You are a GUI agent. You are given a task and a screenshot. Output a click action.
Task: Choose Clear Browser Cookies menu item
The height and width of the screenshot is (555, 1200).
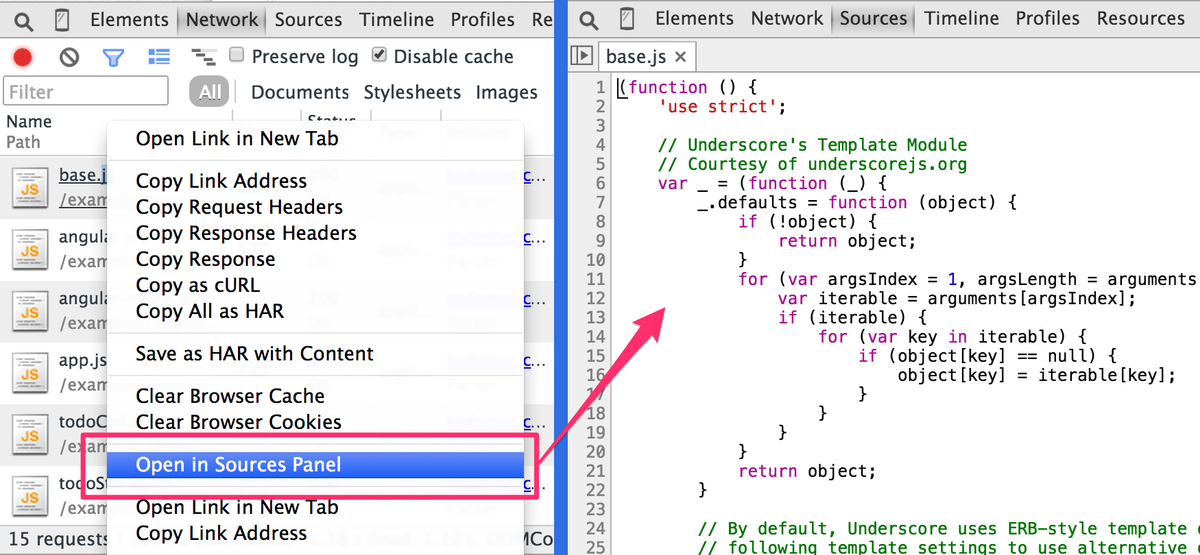pyautogui.click(x=315, y=422)
